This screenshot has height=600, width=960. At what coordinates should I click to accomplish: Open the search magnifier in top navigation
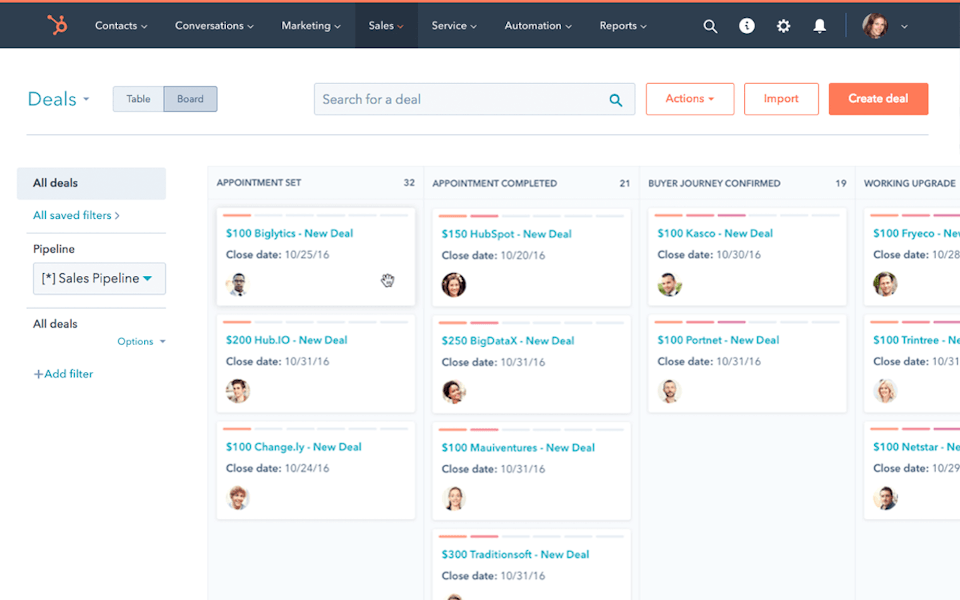(710, 26)
